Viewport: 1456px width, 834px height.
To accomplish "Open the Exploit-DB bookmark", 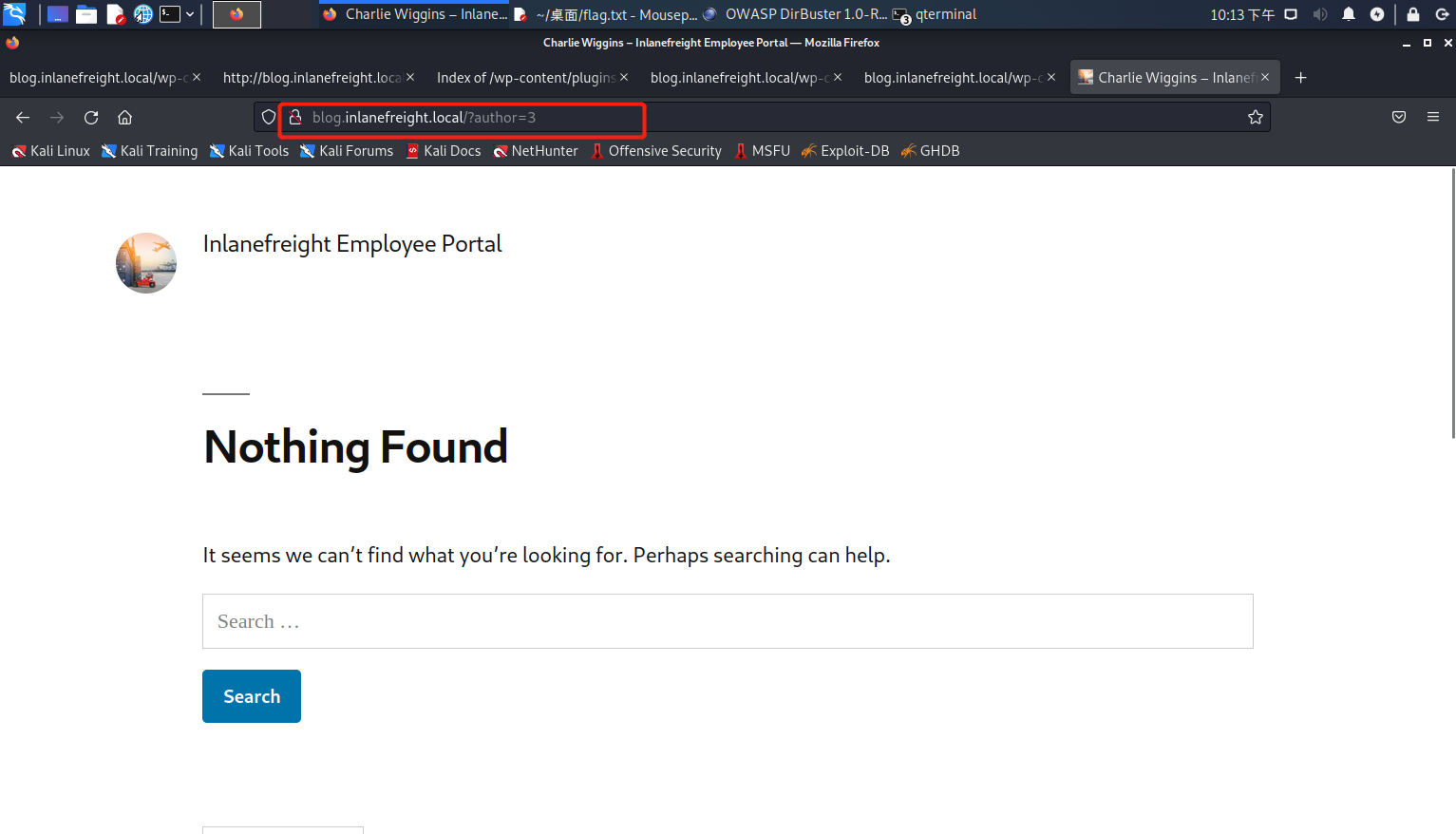I will (x=845, y=151).
